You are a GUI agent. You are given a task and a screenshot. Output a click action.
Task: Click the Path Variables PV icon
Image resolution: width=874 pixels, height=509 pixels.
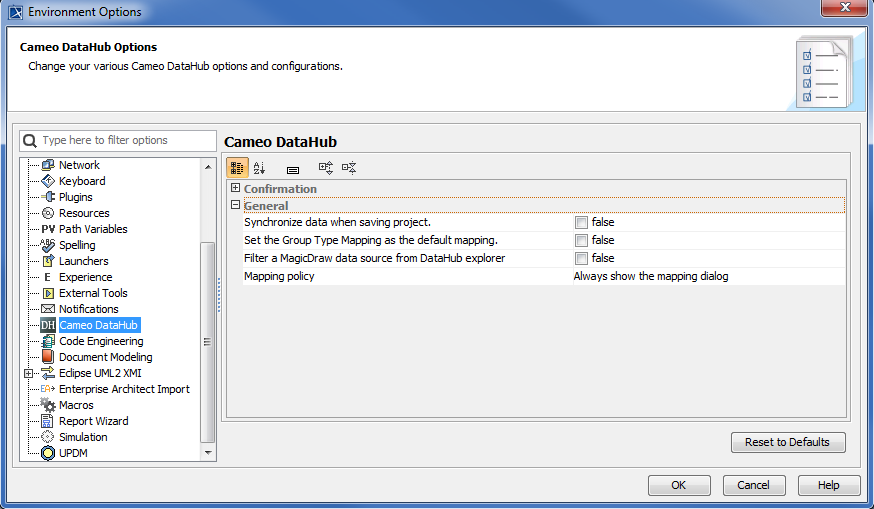click(x=48, y=229)
